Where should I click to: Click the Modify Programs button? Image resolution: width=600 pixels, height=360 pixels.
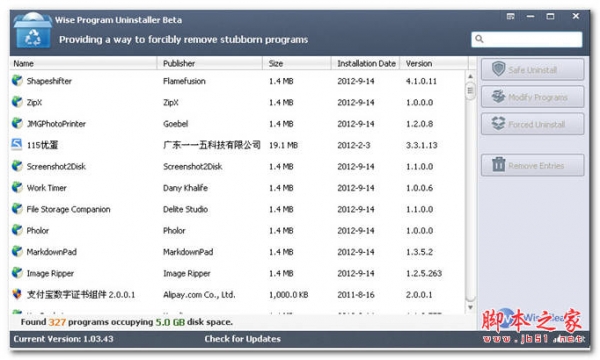coord(532,97)
